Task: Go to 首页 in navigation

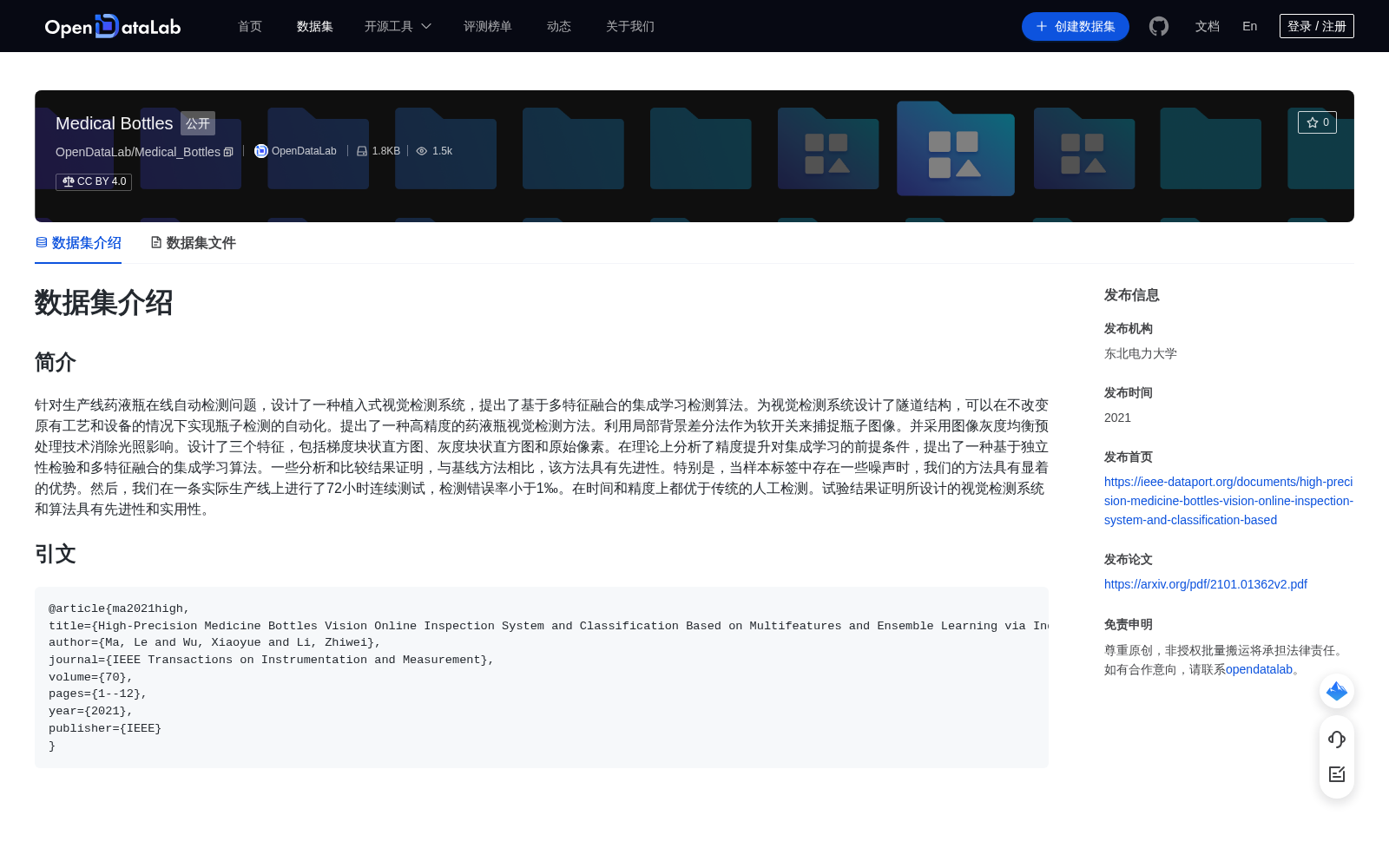Action: [250, 26]
